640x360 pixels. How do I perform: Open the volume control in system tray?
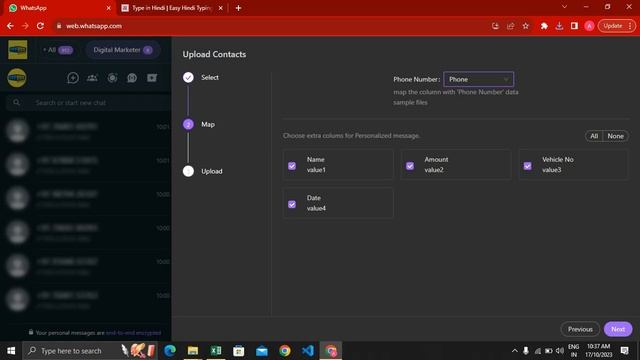click(560, 351)
